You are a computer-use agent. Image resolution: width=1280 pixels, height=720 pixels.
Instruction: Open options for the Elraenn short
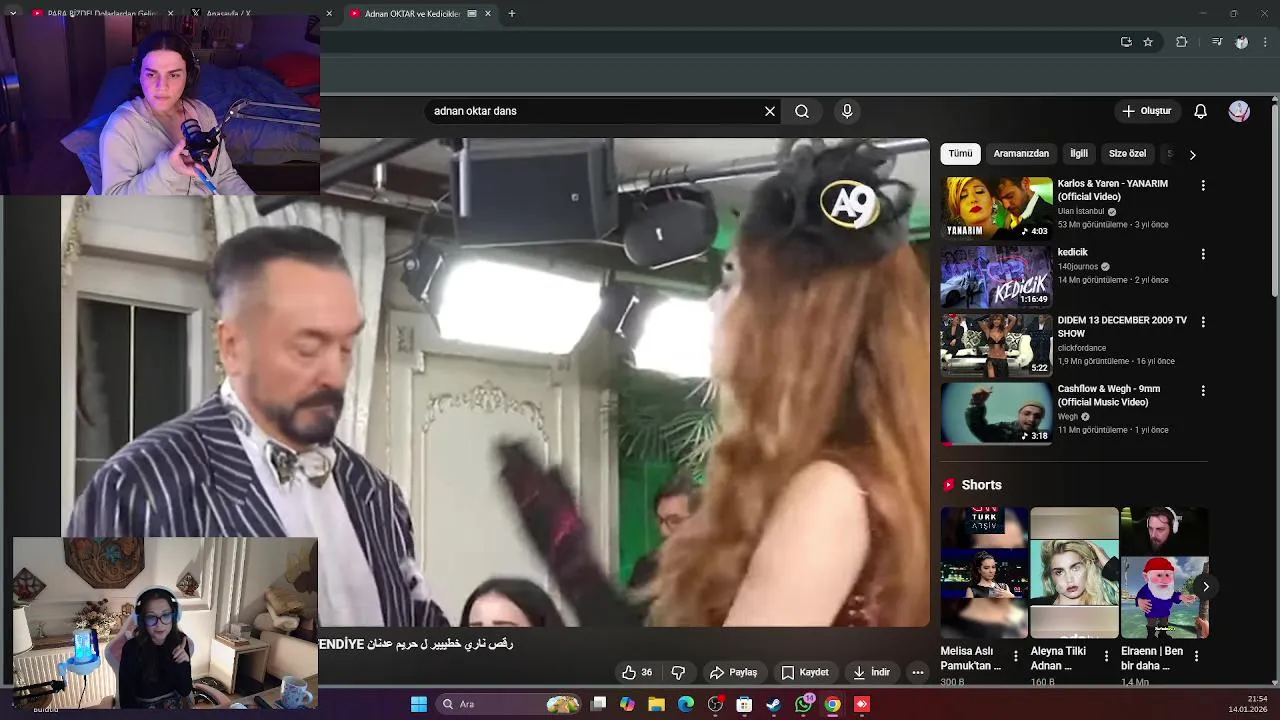pos(1196,656)
